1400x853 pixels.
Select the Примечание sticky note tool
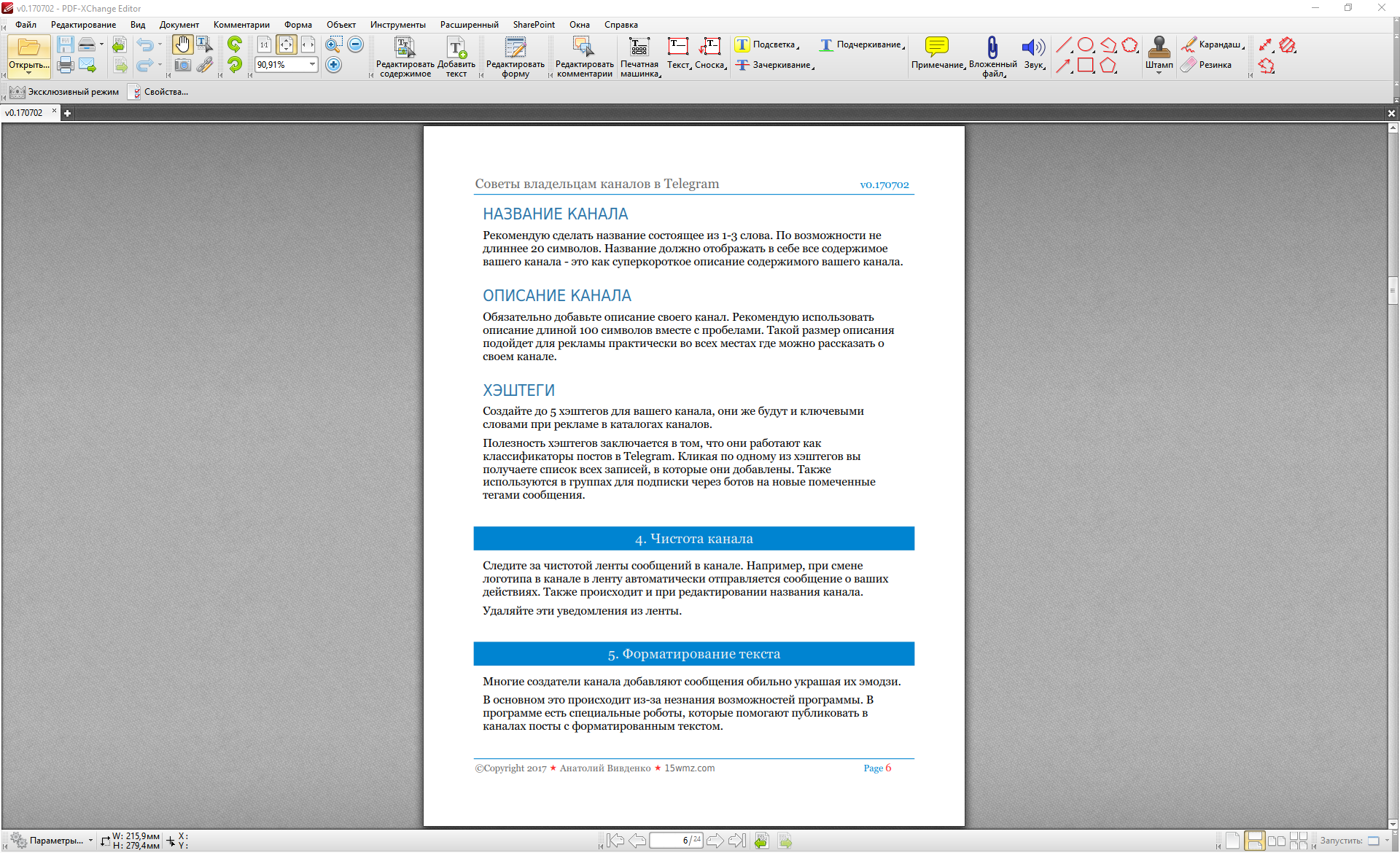tap(937, 54)
